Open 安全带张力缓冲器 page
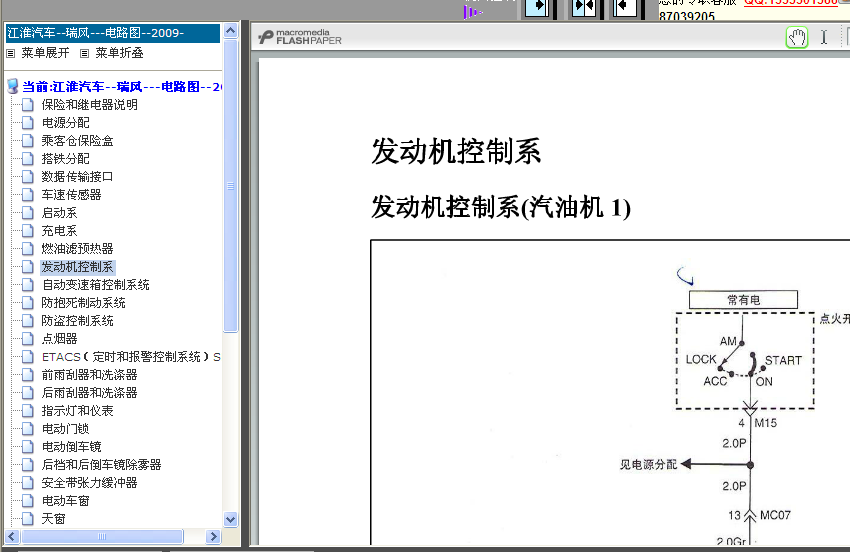Screen dimensions: 850x552 (x=89, y=483)
